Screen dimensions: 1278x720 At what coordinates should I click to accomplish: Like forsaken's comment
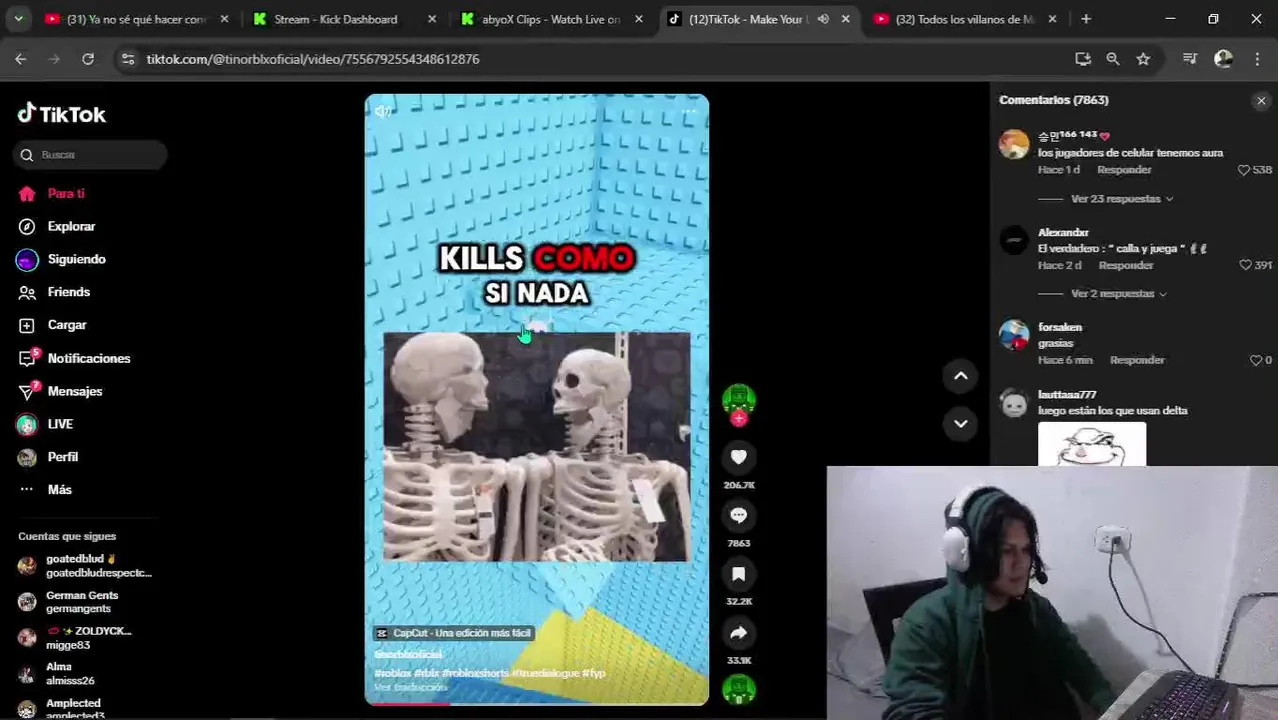pyautogui.click(x=1256, y=360)
